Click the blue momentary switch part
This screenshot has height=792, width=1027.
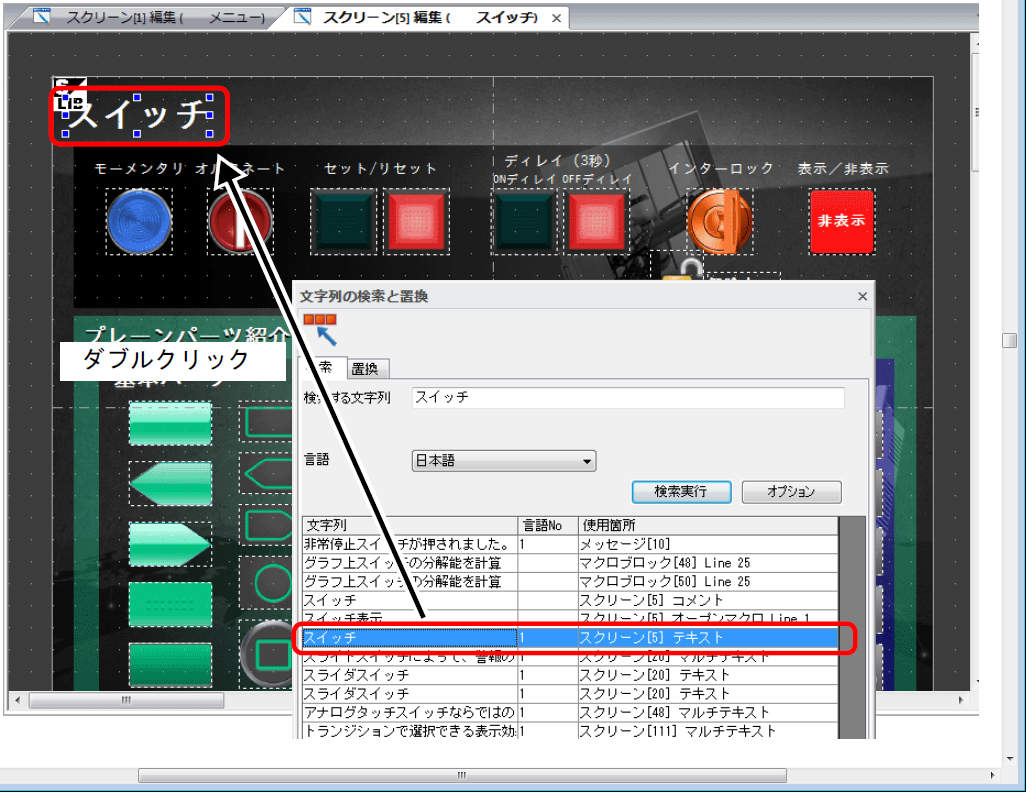click(139, 221)
